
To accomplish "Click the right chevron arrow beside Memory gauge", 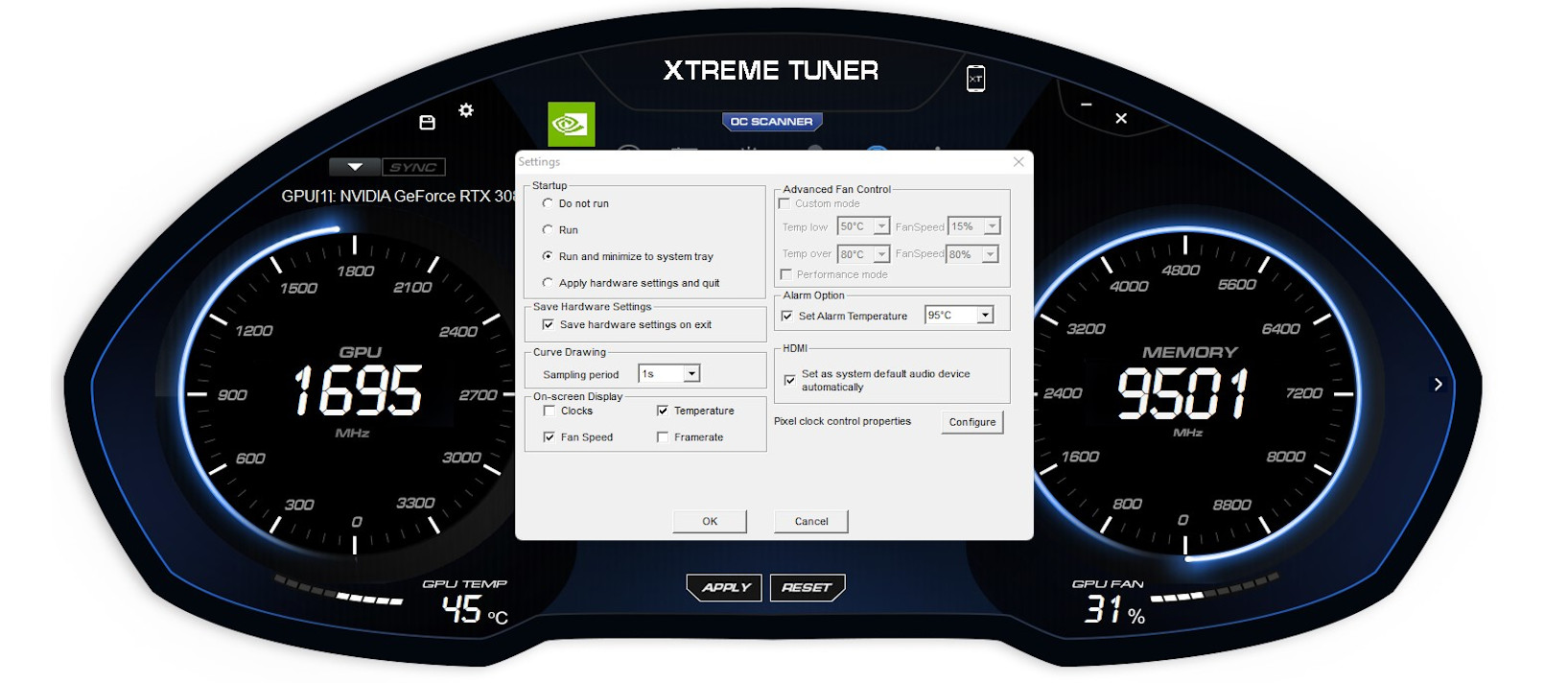I will [1438, 385].
